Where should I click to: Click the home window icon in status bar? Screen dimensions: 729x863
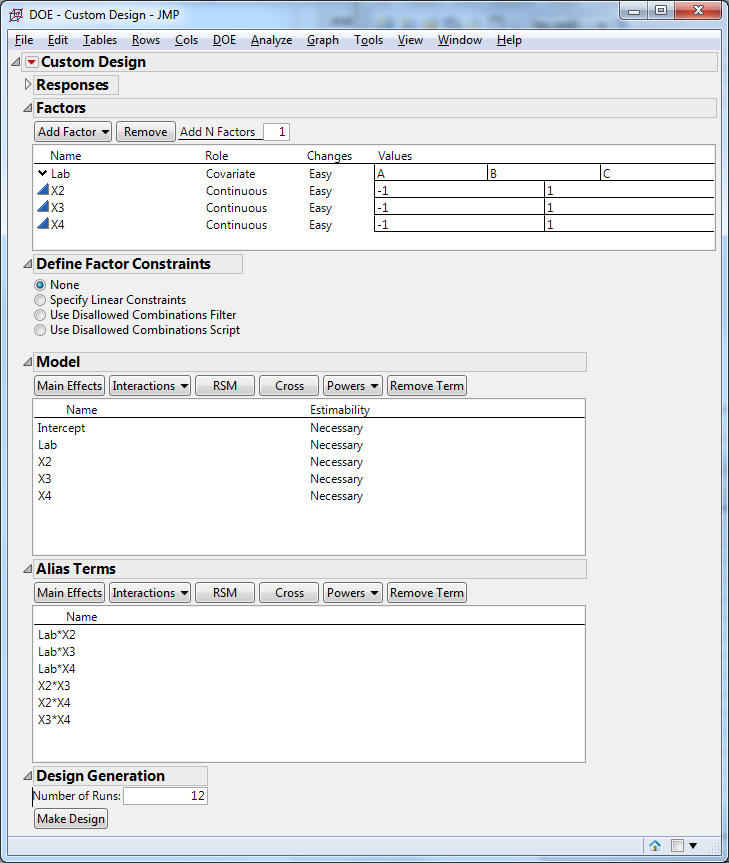pyautogui.click(x=655, y=845)
